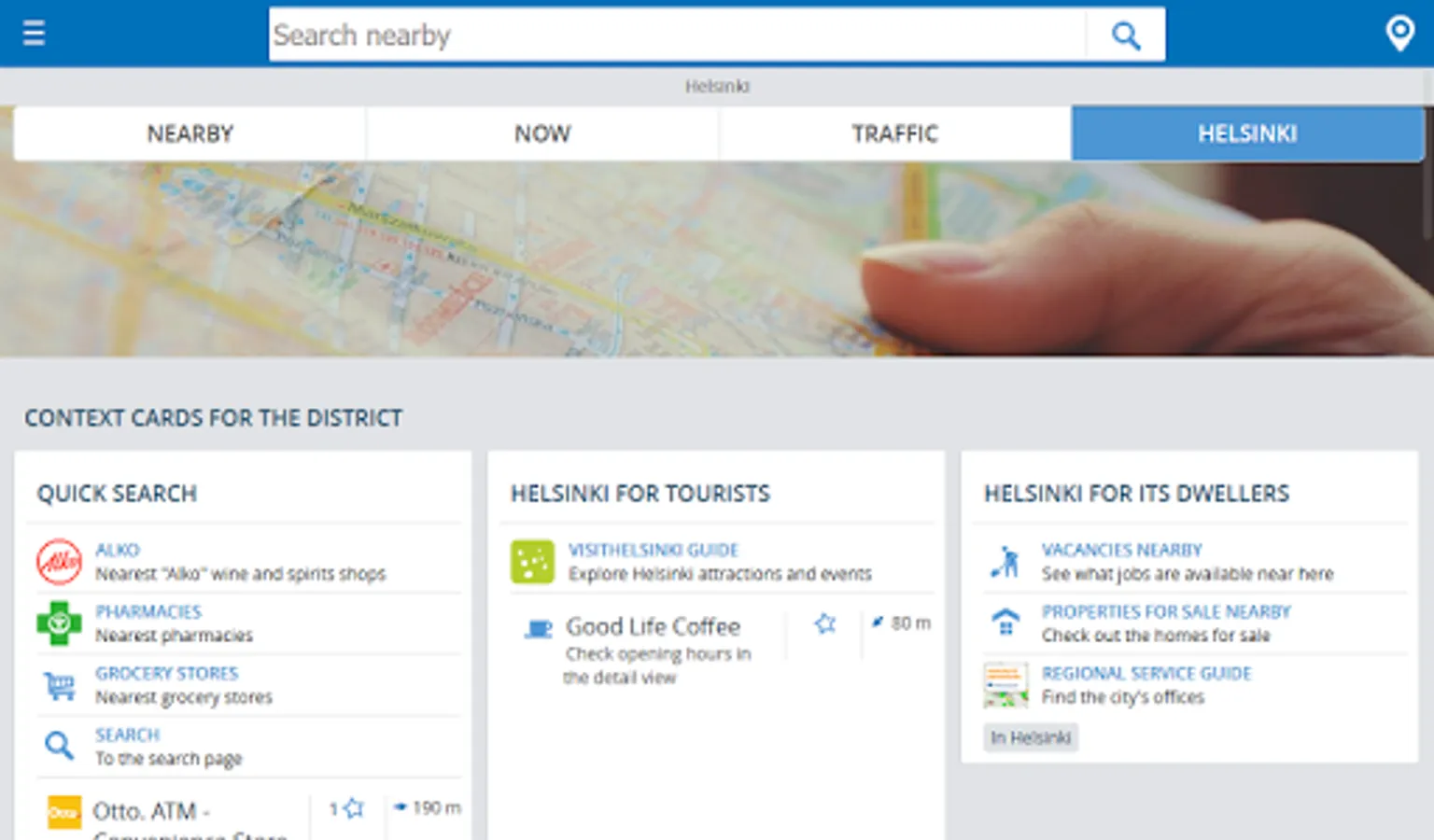Image resolution: width=1434 pixels, height=840 pixels.
Task: Click the magnifier search button
Action: [x=1126, y=35]
